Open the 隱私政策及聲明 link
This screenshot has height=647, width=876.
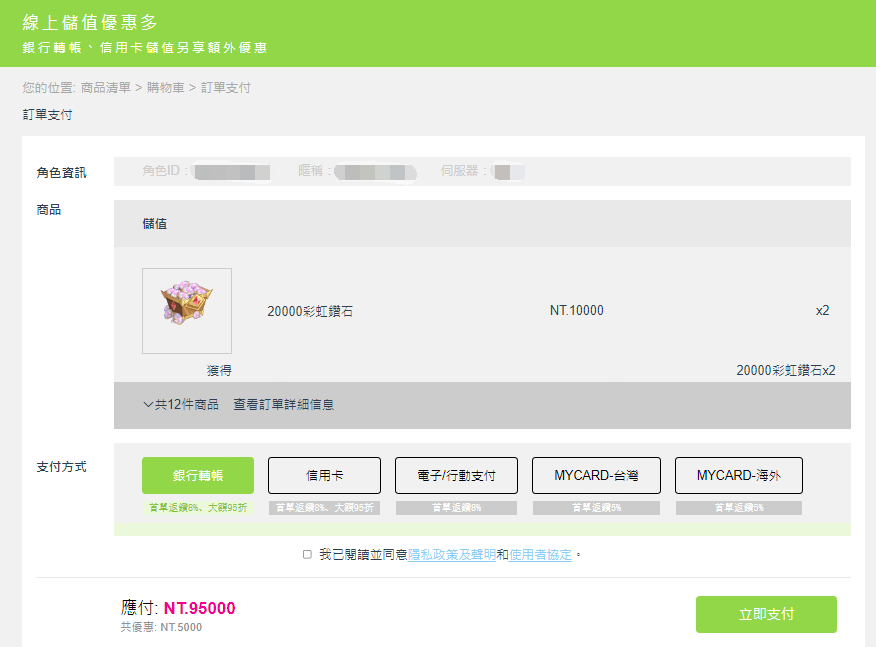tap(452, 554)
